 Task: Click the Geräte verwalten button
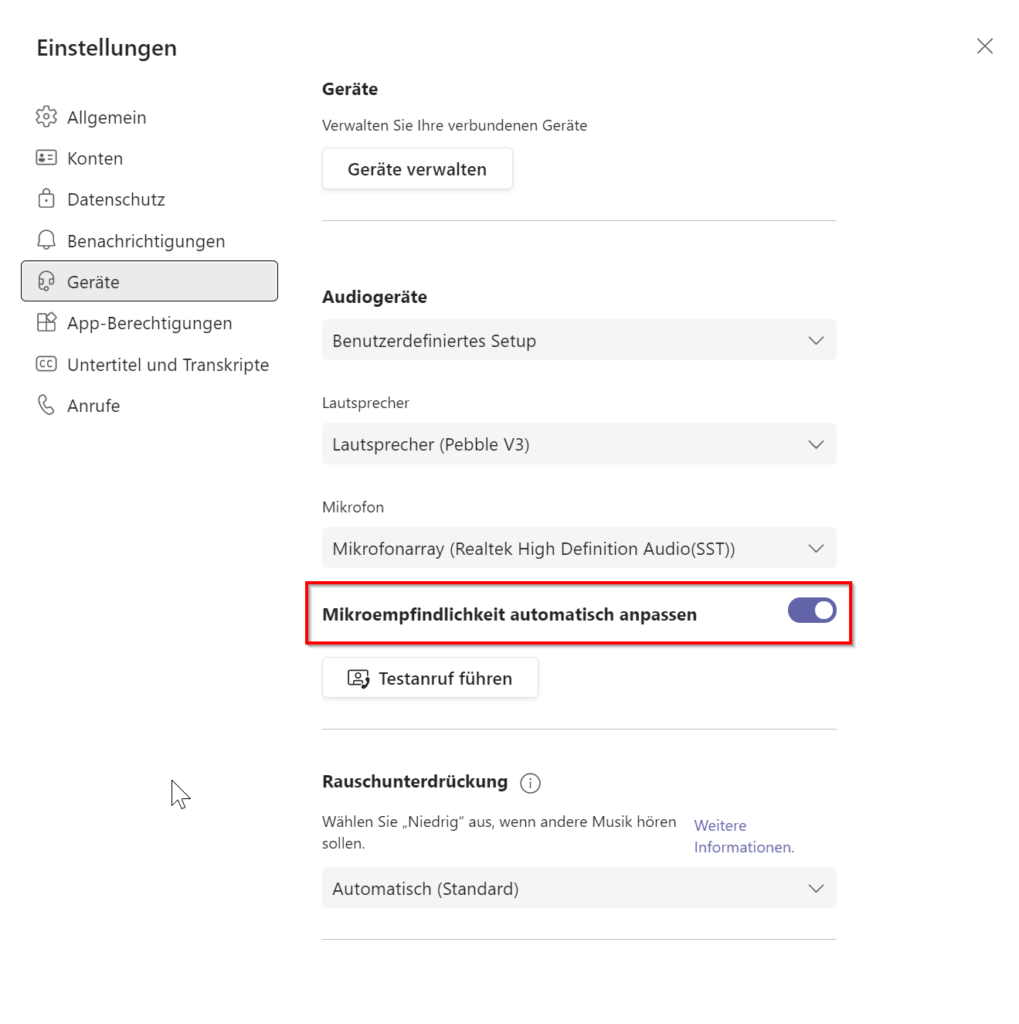(417, 169)
